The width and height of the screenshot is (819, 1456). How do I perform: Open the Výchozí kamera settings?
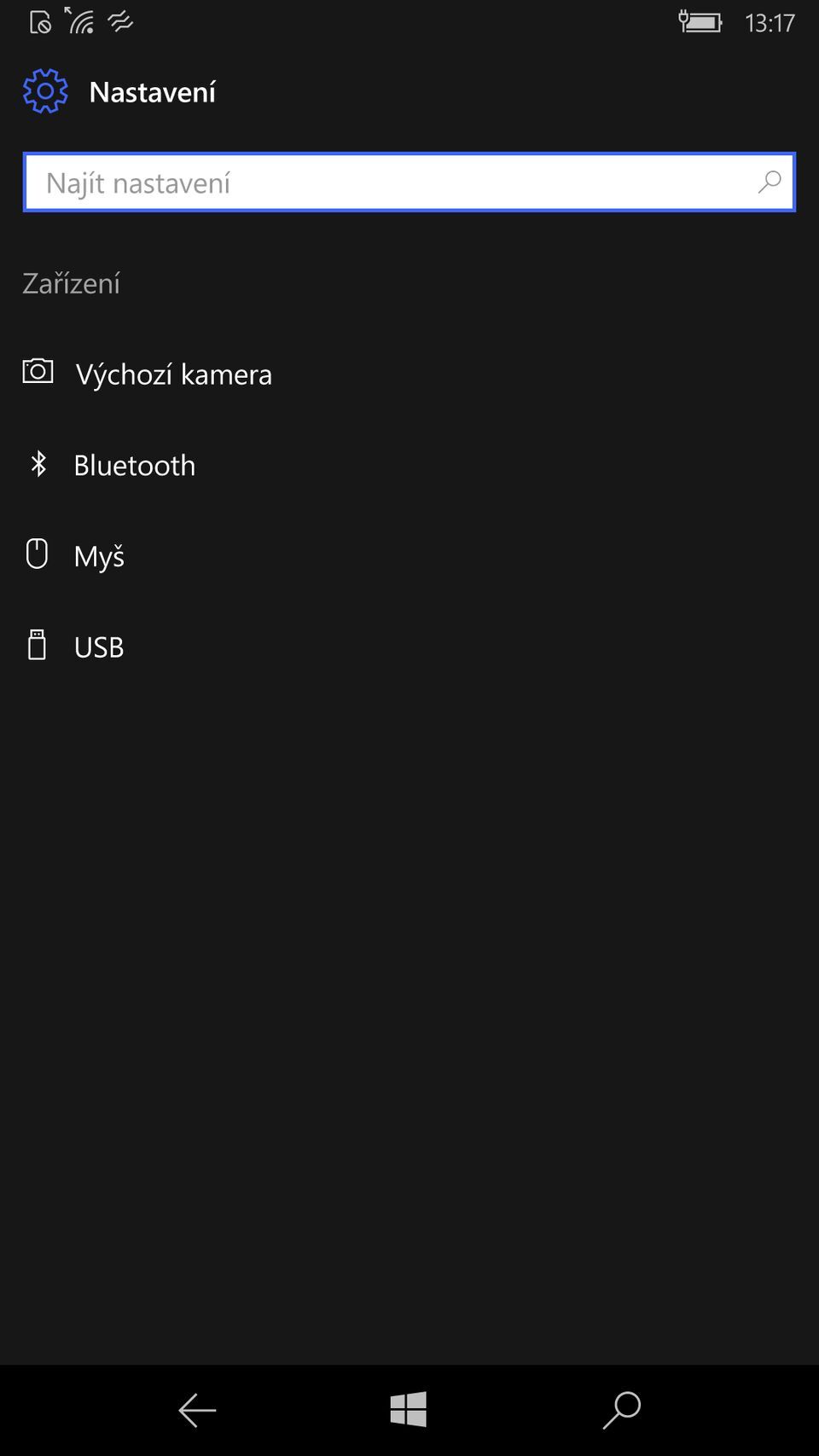click(173, 374)
